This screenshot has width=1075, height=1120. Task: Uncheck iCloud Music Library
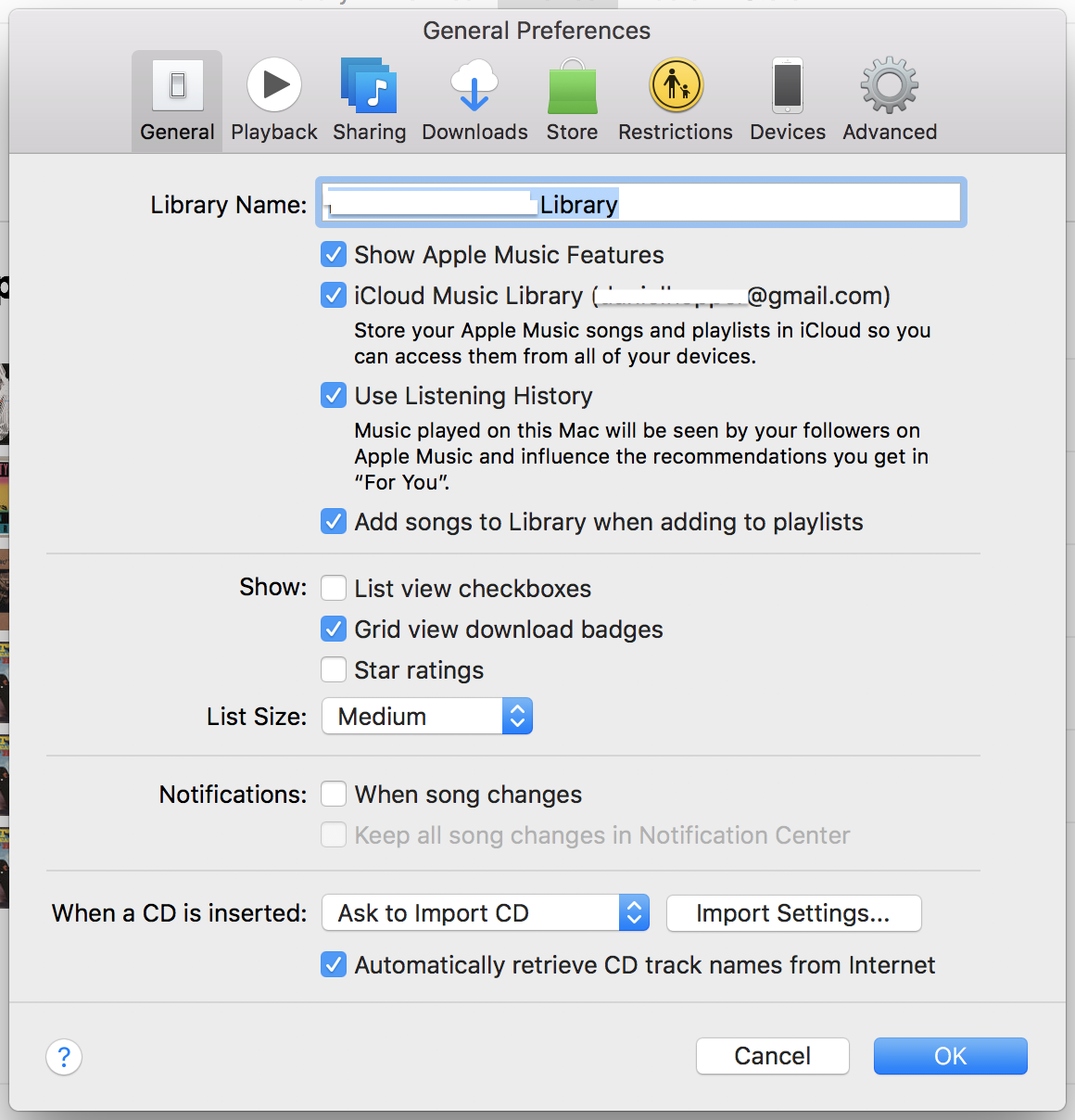click(334, 295)
